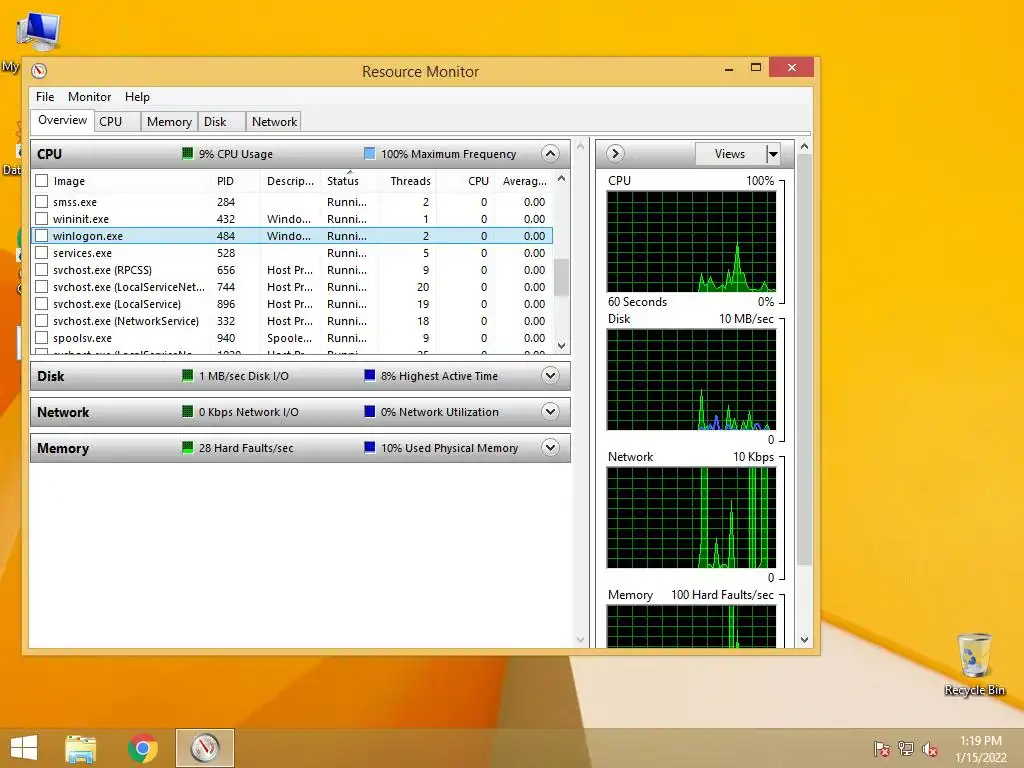Click the blue Highest Active Time indicator
The image size is (1024, 768).
[x=370, y=376]
